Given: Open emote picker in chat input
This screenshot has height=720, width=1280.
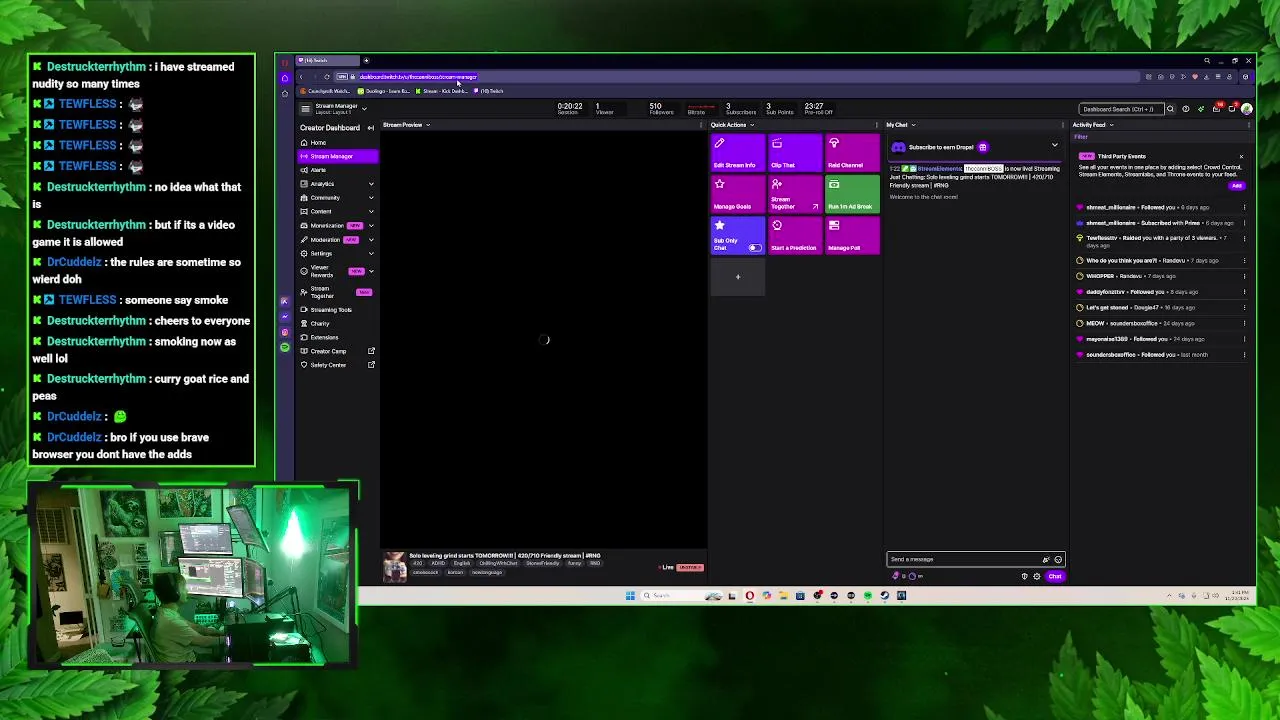Looking at the screenshot, I should pyautogui.click(x=1058, y=559).
